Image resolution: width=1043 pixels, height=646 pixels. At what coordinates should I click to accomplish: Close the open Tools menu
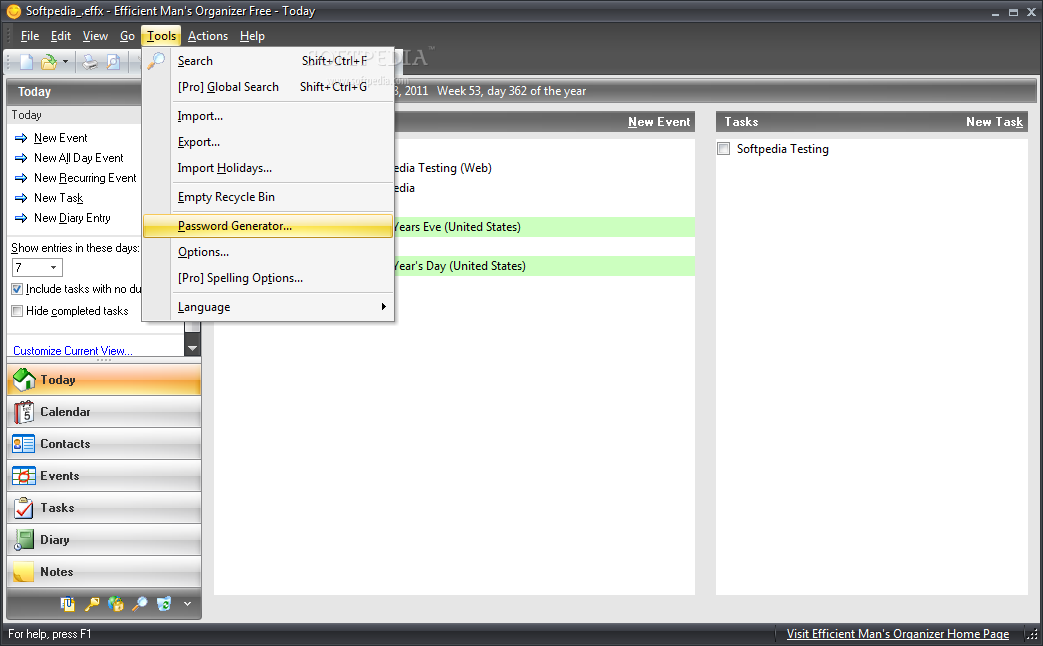pyautogui.click(x=161, y=36)
